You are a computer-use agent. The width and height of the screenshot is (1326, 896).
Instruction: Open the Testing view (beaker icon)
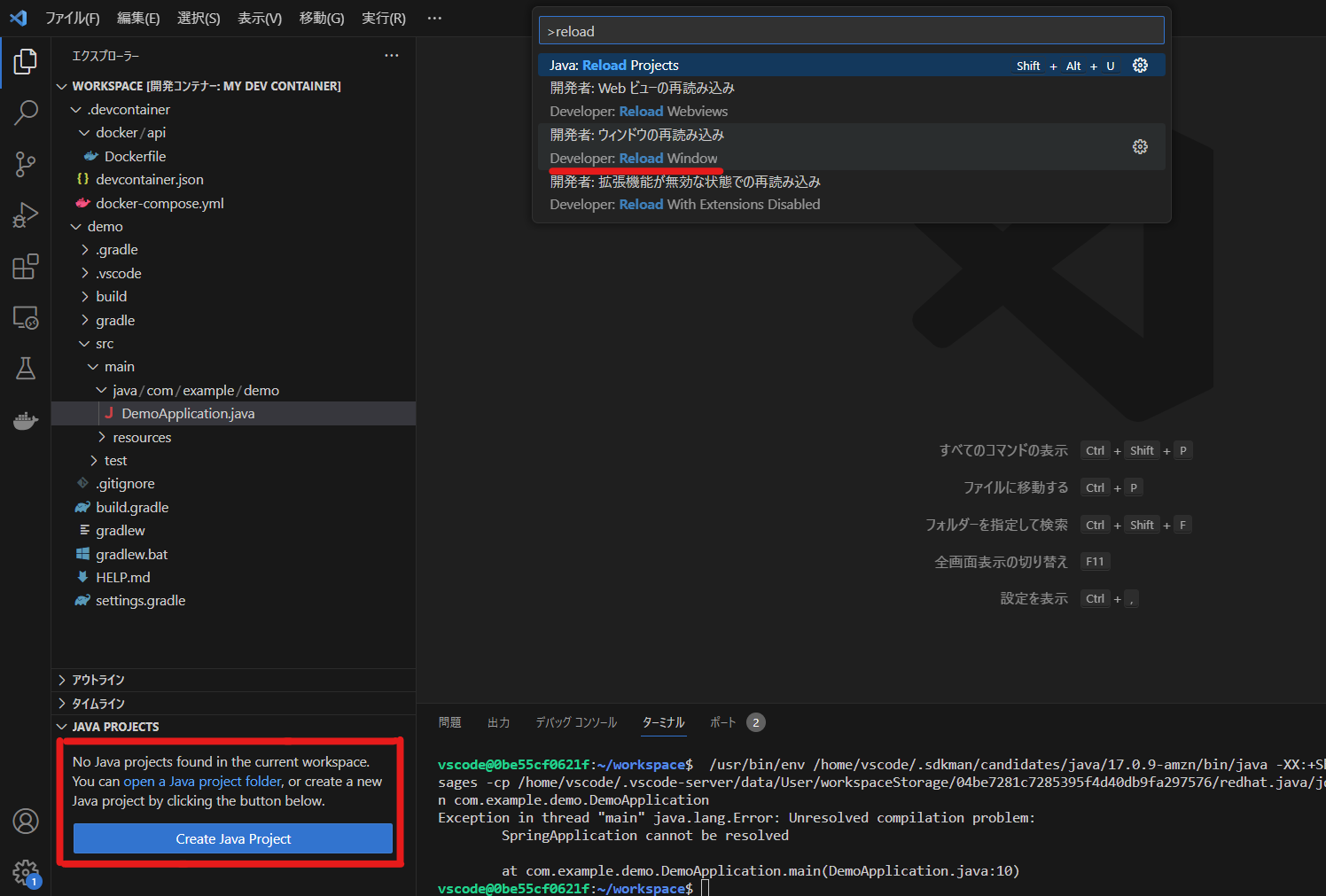tap(26, 368)
